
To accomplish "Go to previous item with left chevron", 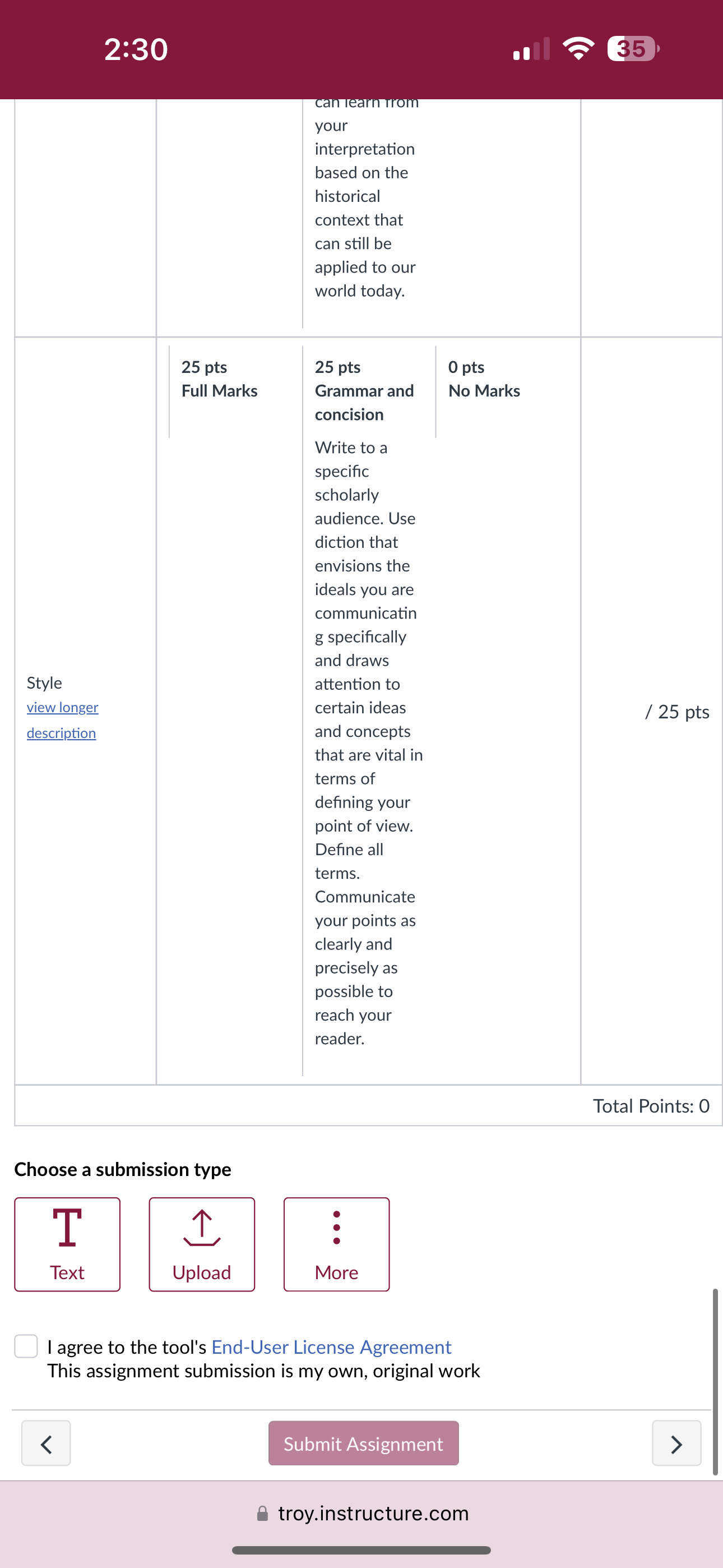I will click(x=45, y=1443).
